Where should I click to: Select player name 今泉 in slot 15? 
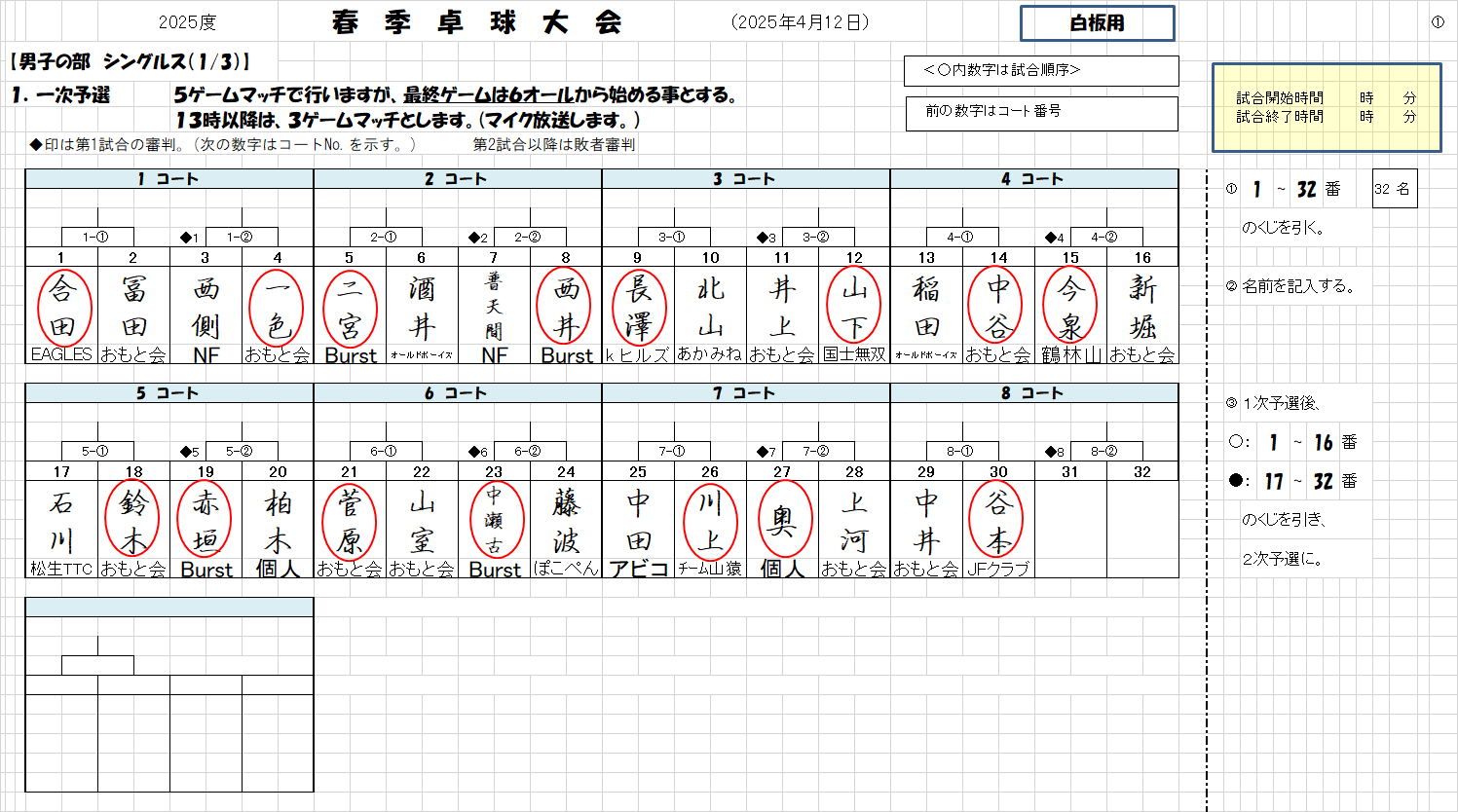point(1071,307)
